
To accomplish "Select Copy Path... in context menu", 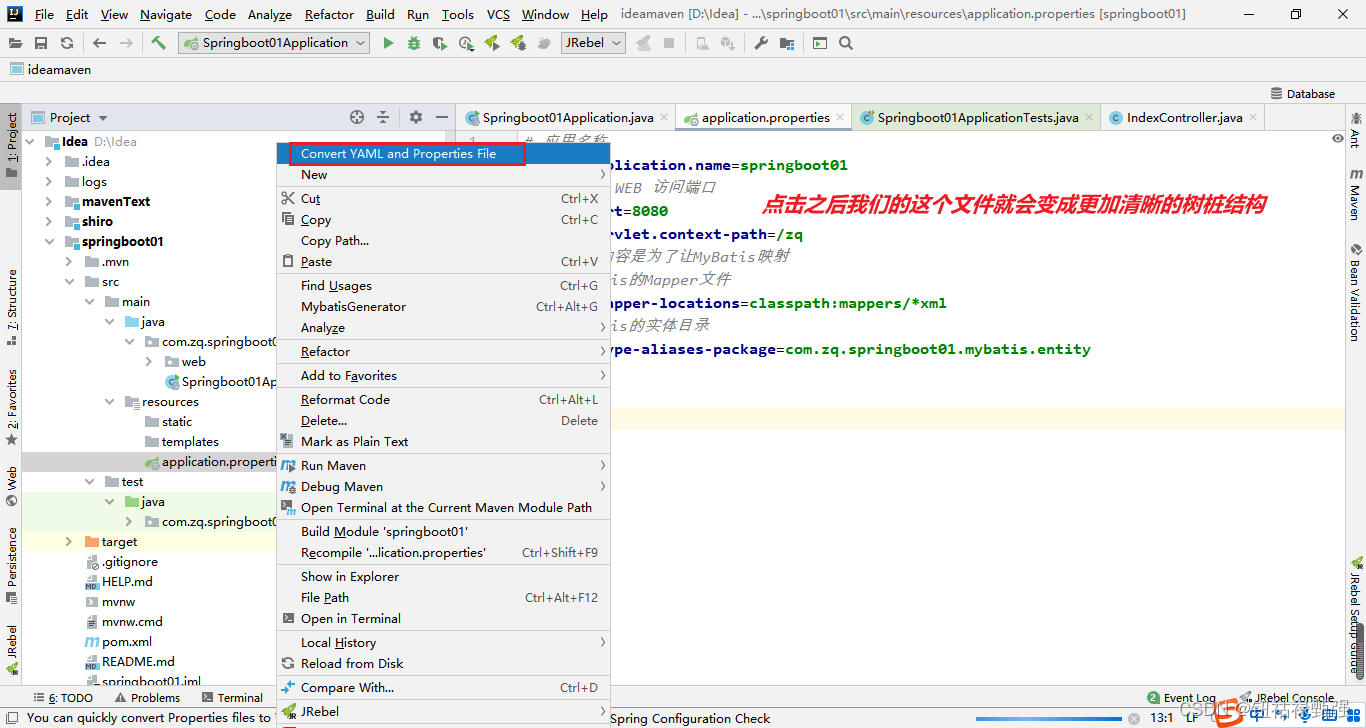I will 443,241.
